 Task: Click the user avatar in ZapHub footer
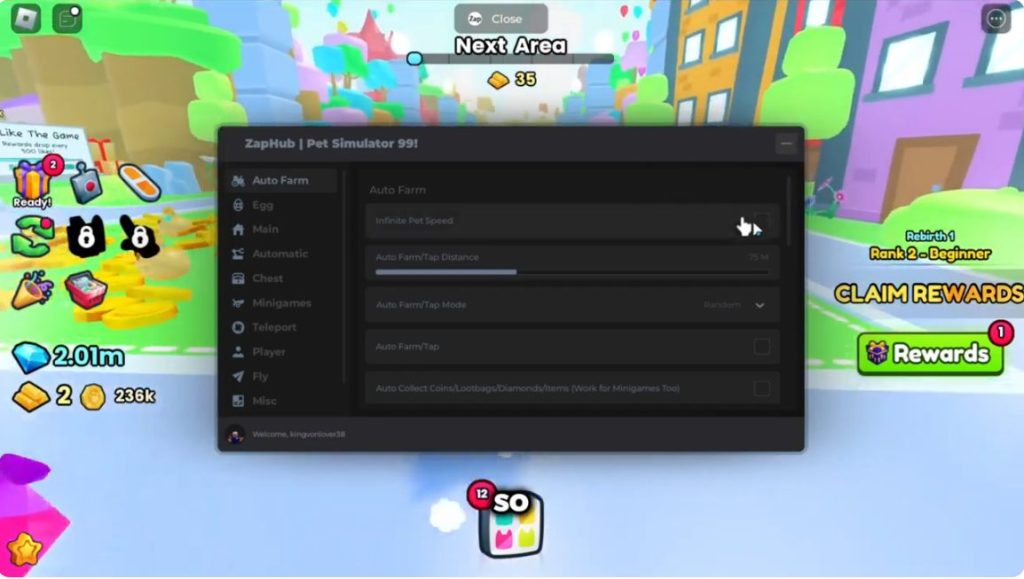236,435
